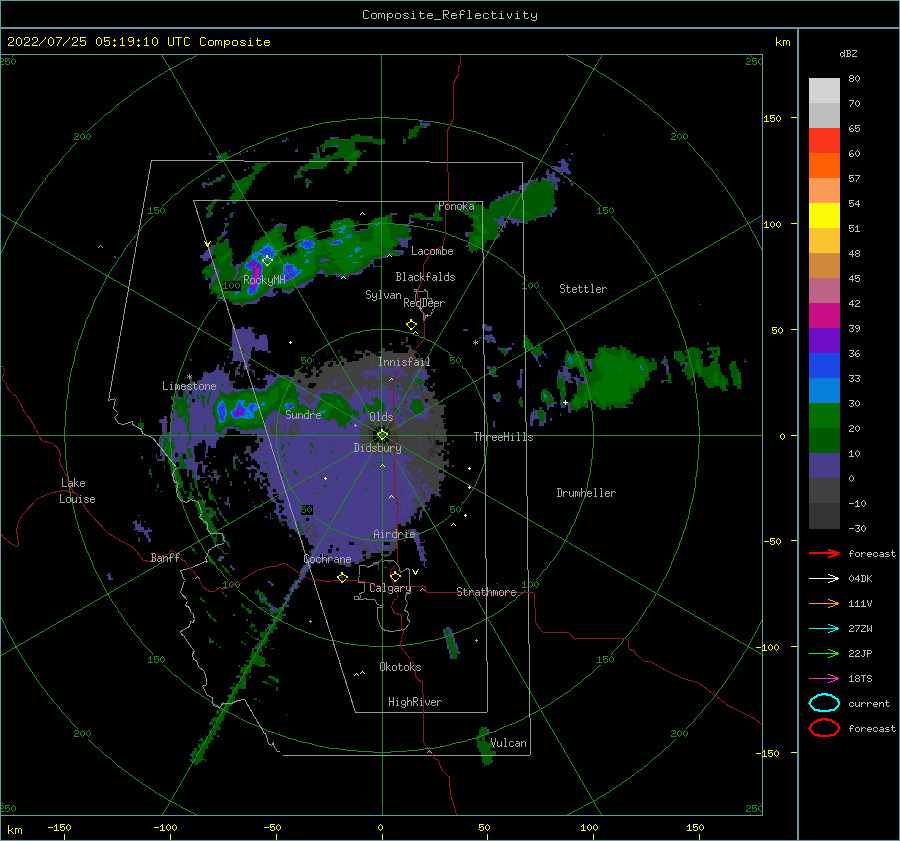The width and height of the screenshot is (900, 841).
Task: Select the bright green swatch on the dBZ scale
Action: (x=824, y=415)
